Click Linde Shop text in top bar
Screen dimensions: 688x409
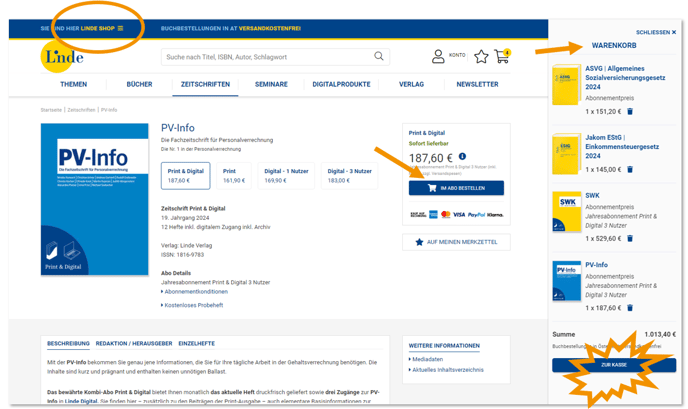click(x=97, y=29)
